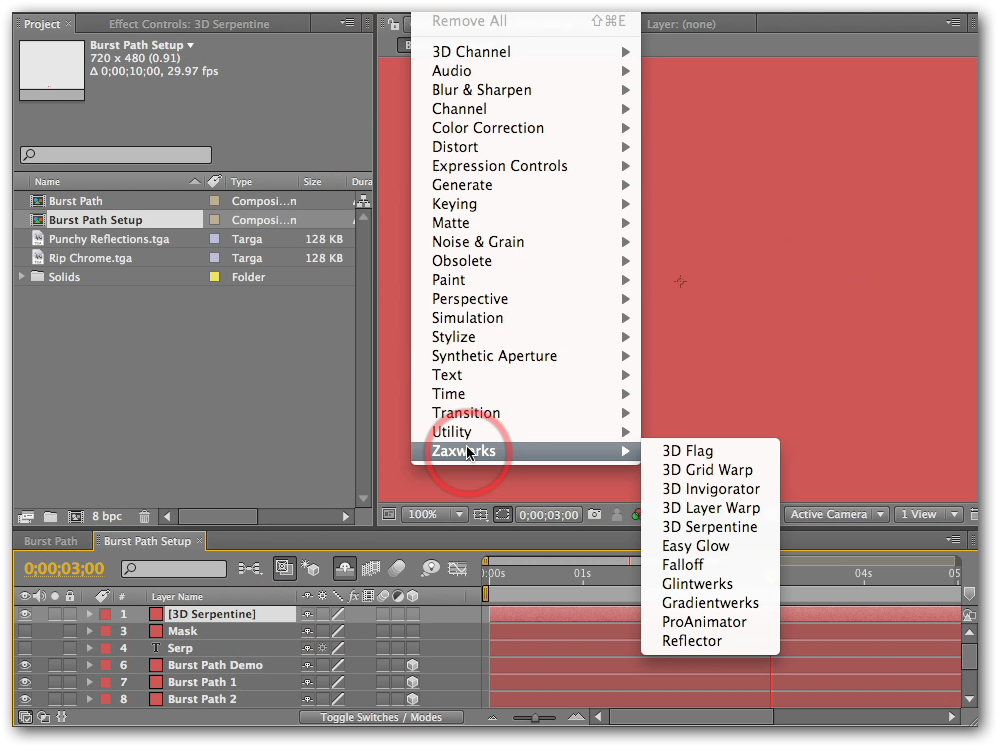Viewport: 998px width, 747px height.
Task: Switch to the Burst Path timeline tab
Action: [51, 541]
